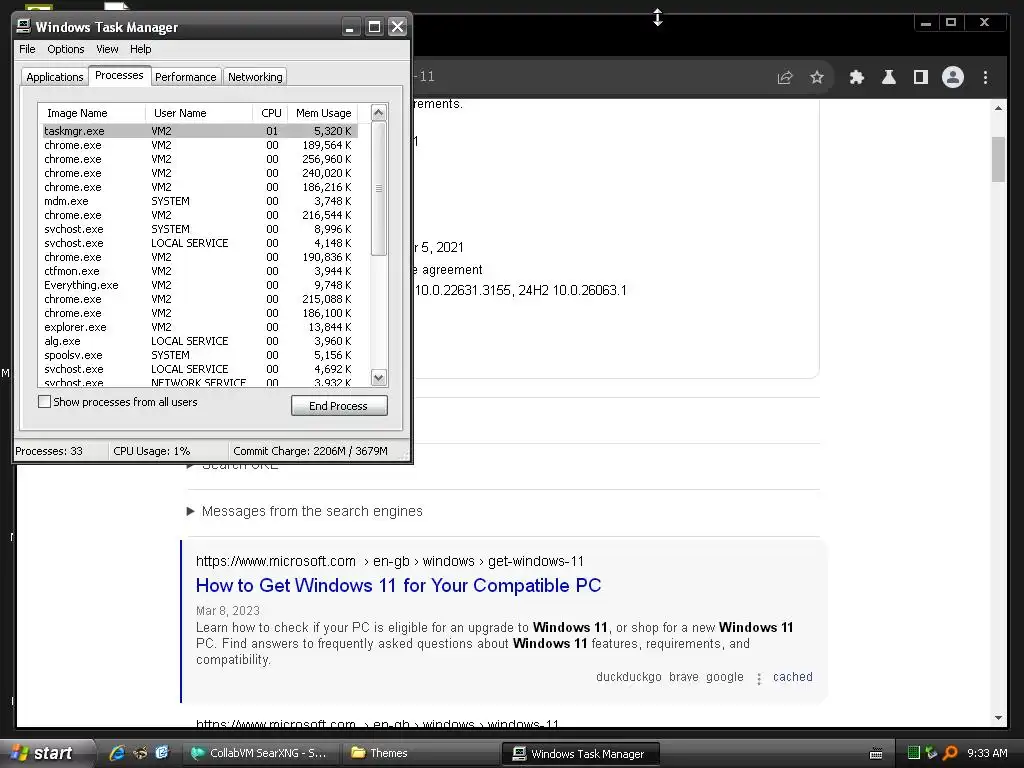Open Chrome Labs flask icon
The width and height of the screenshot is (1024, 768).
(x=889, y=78)
